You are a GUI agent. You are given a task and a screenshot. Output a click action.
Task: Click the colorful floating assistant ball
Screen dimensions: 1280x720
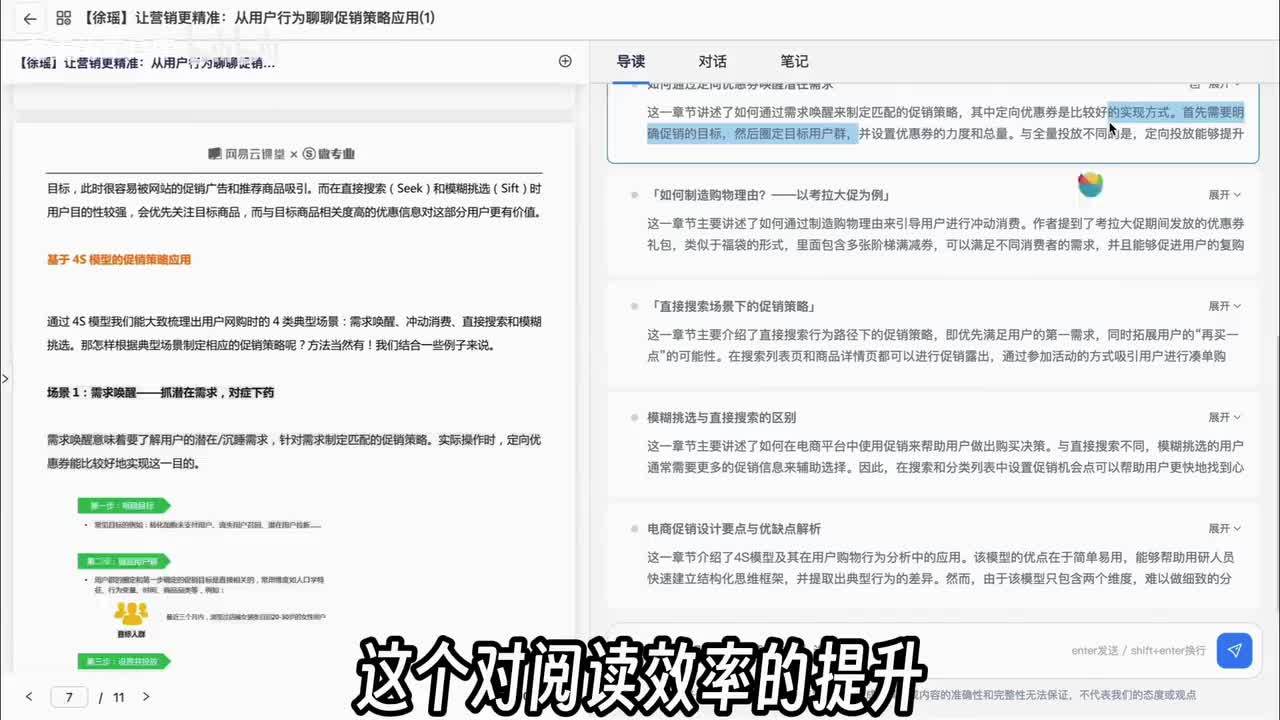(1090, 183)
